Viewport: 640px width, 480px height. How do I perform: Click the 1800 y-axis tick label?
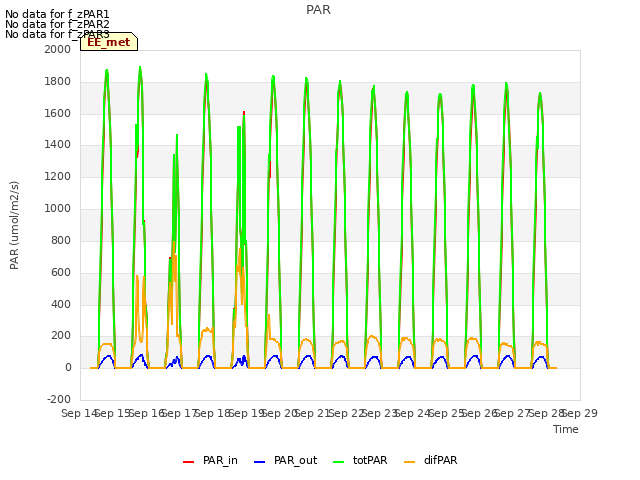58,82
